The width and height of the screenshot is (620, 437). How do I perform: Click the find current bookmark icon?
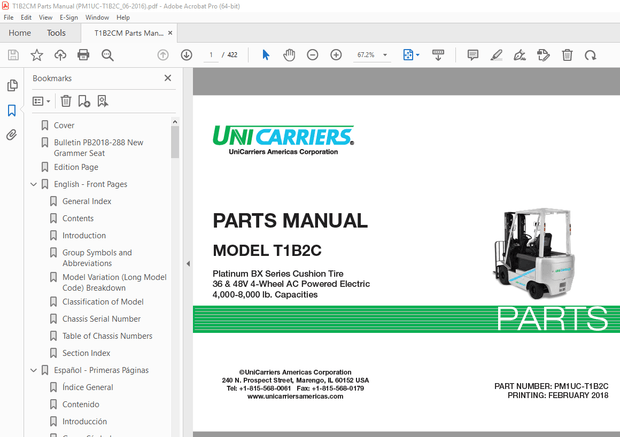pos(102,101)
